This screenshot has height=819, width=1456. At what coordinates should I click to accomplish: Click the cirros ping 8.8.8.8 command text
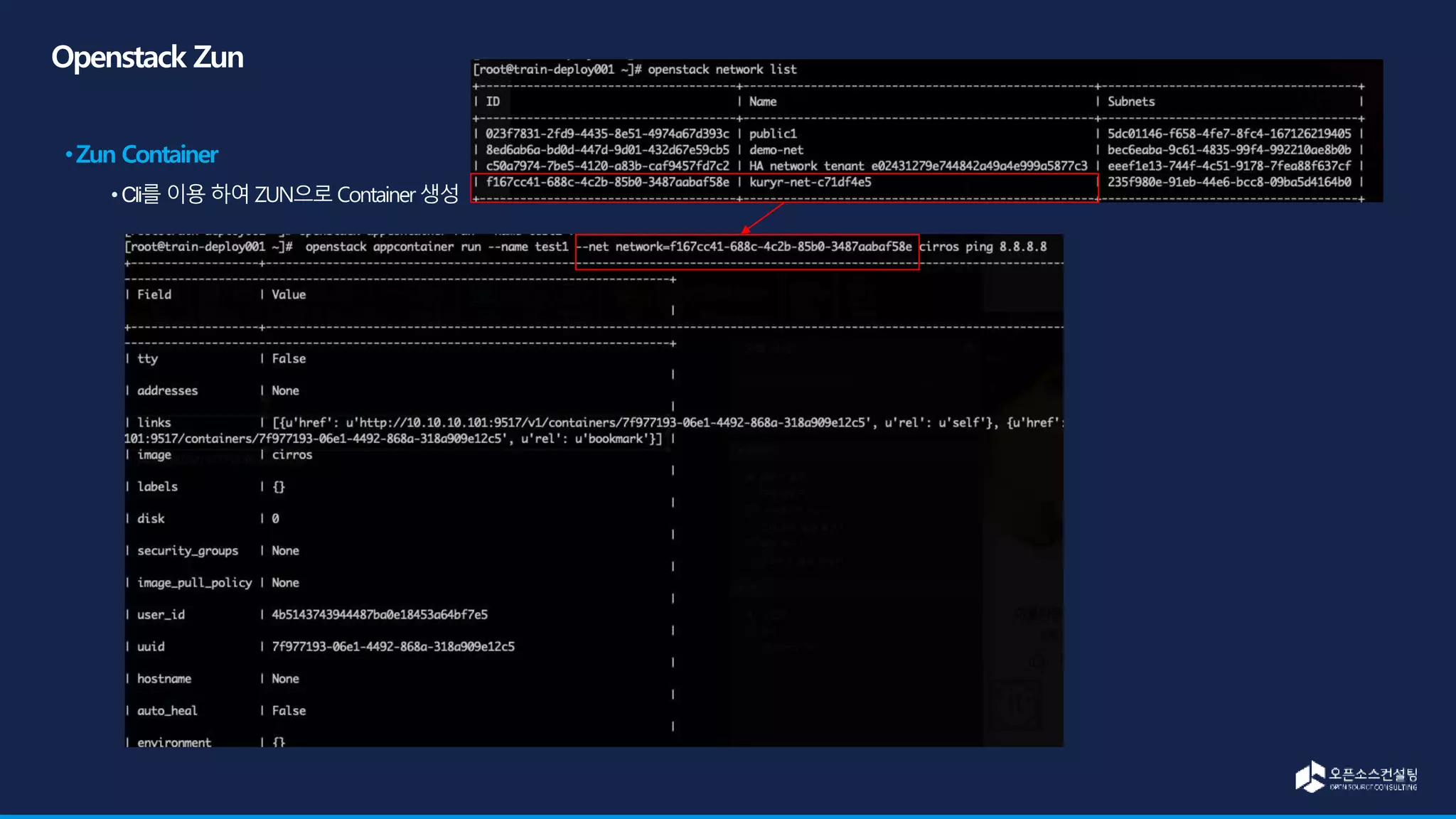[x=983, y=247]
